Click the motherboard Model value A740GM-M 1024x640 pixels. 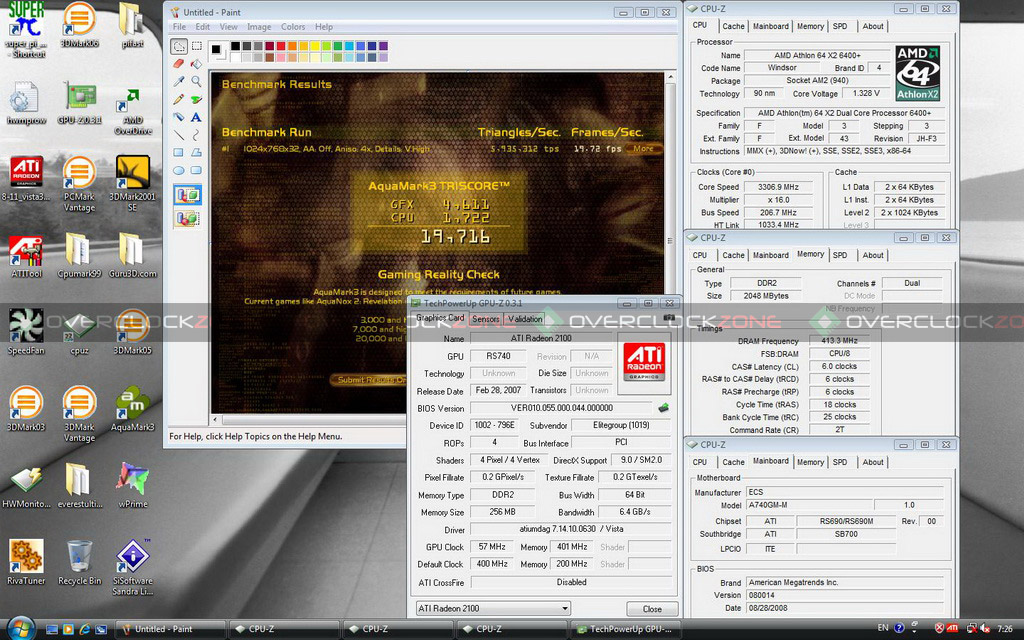(808, 505)
